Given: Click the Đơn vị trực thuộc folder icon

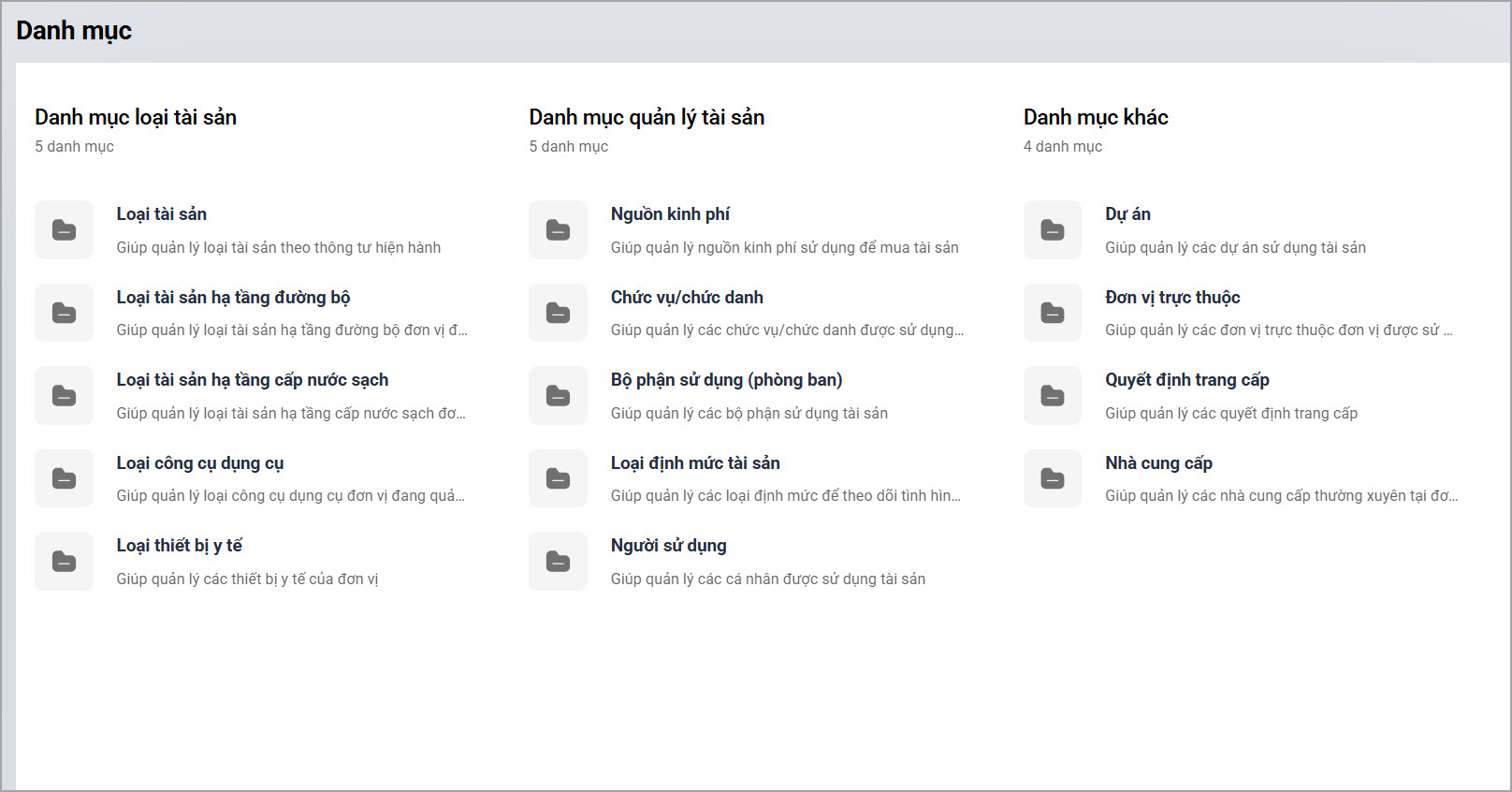Looking at the screenshot, I should 1052,313.
